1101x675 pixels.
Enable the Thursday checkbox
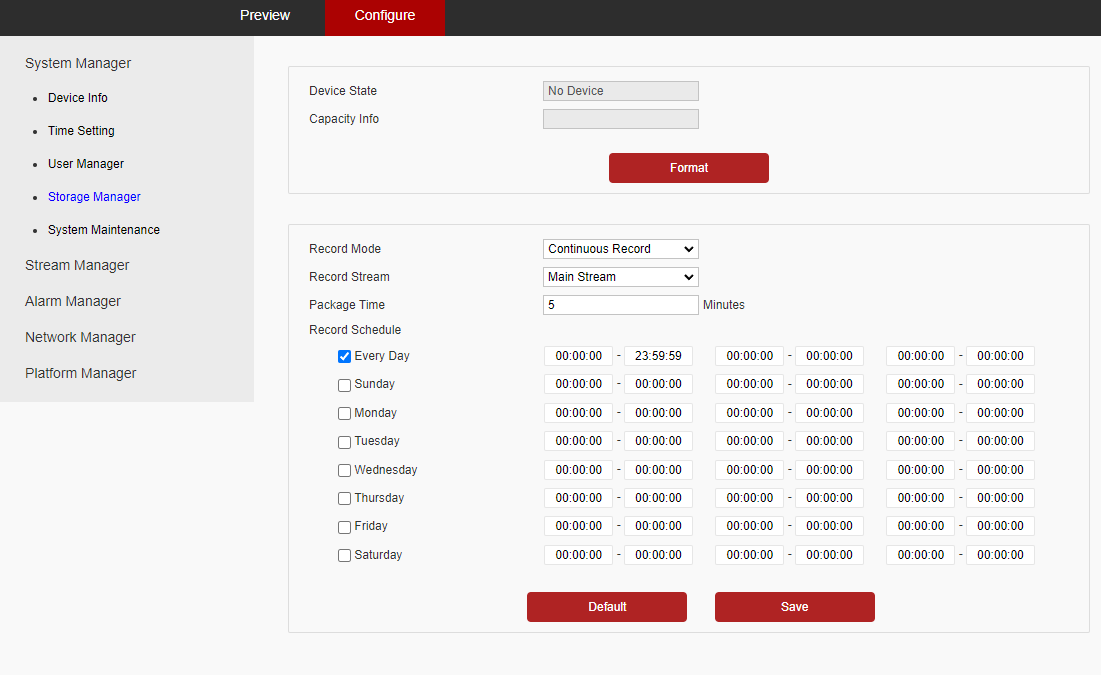point(344,498)
